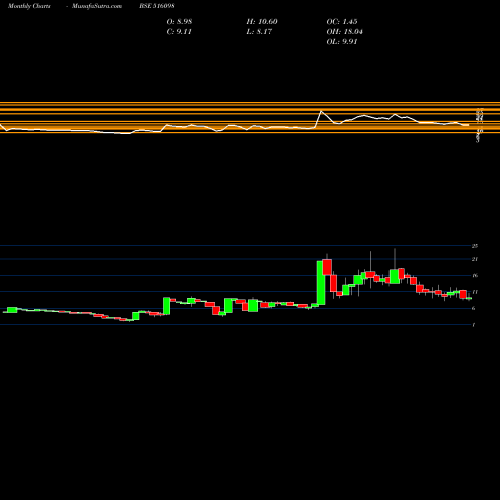Click the price axis label '6'

tap(474, 308)
